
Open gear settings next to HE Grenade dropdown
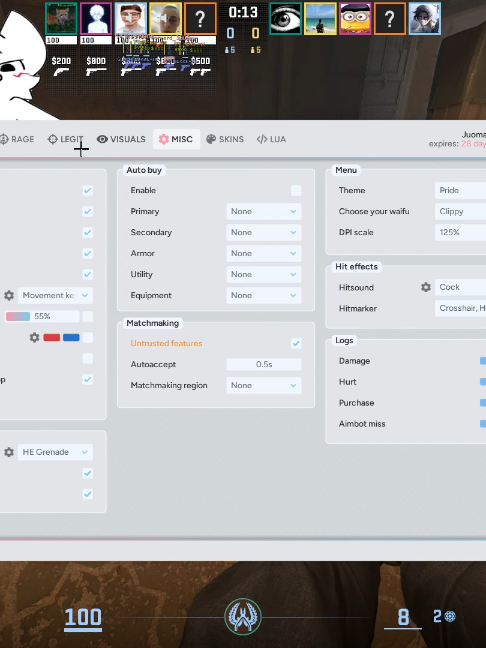coord(9,452)
